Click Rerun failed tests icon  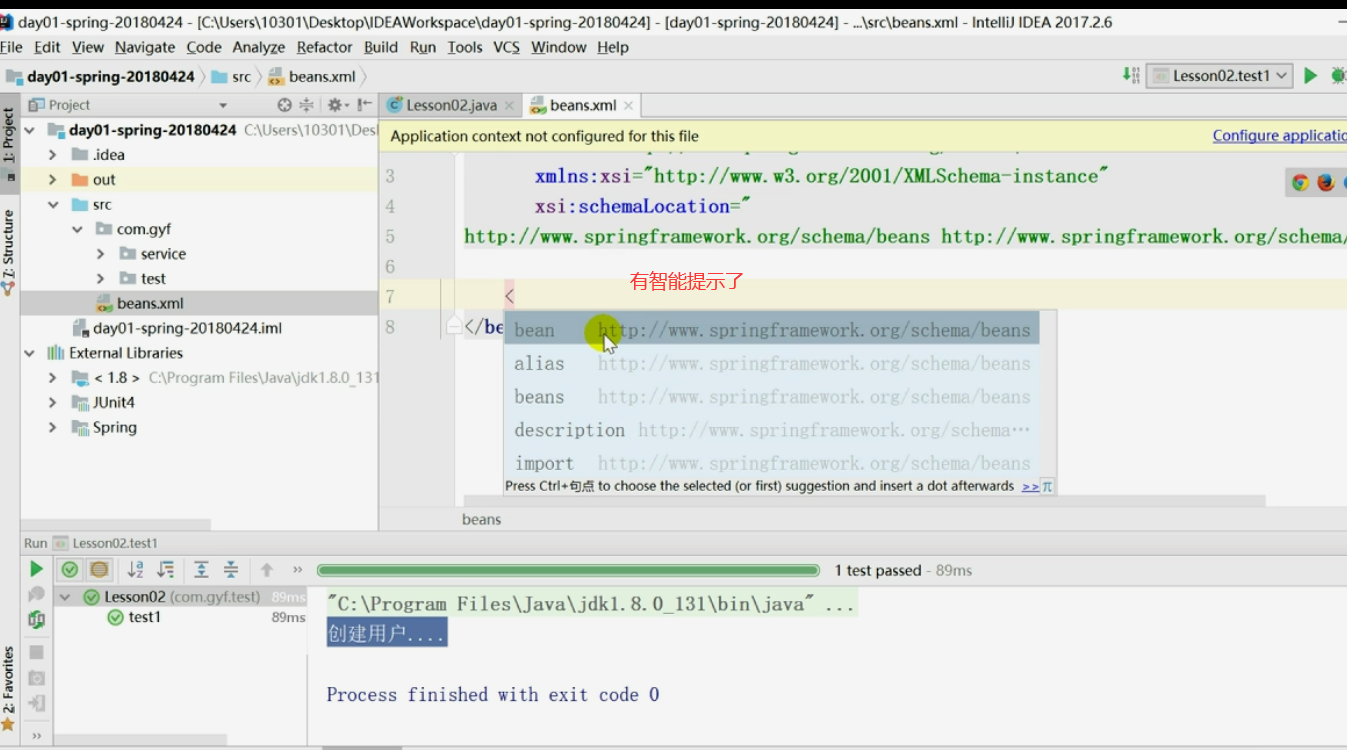coord(37,594)
